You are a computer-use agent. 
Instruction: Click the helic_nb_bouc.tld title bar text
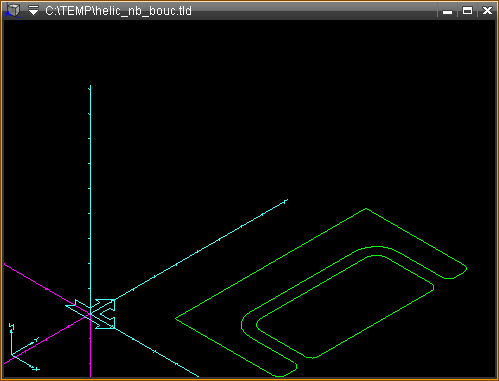[x=118, y=11]
